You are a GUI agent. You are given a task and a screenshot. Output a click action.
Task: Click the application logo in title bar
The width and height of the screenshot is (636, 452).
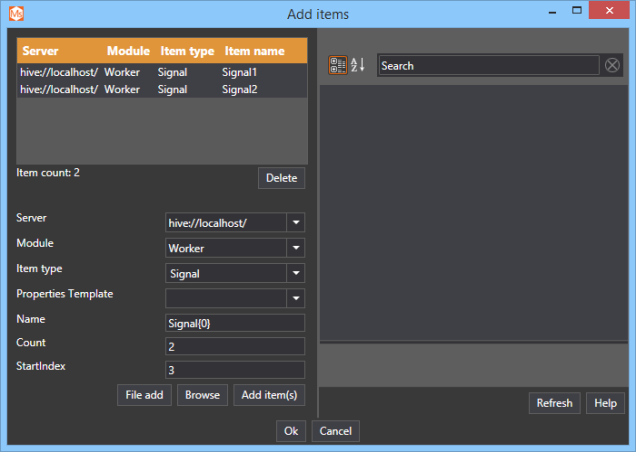(14, 13)
